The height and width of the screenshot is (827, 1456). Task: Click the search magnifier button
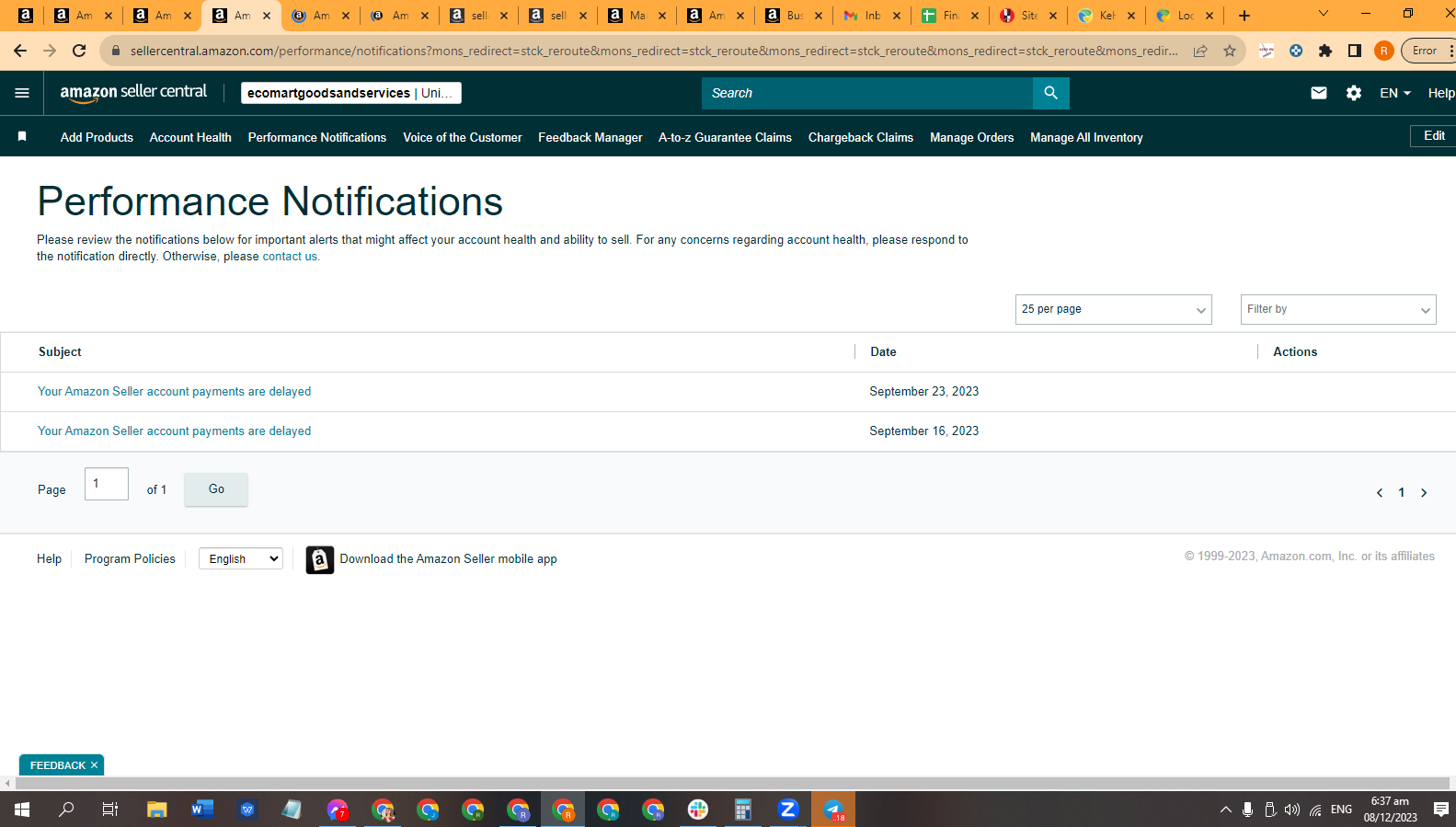pyautogui.click(x=1050, y=93)
